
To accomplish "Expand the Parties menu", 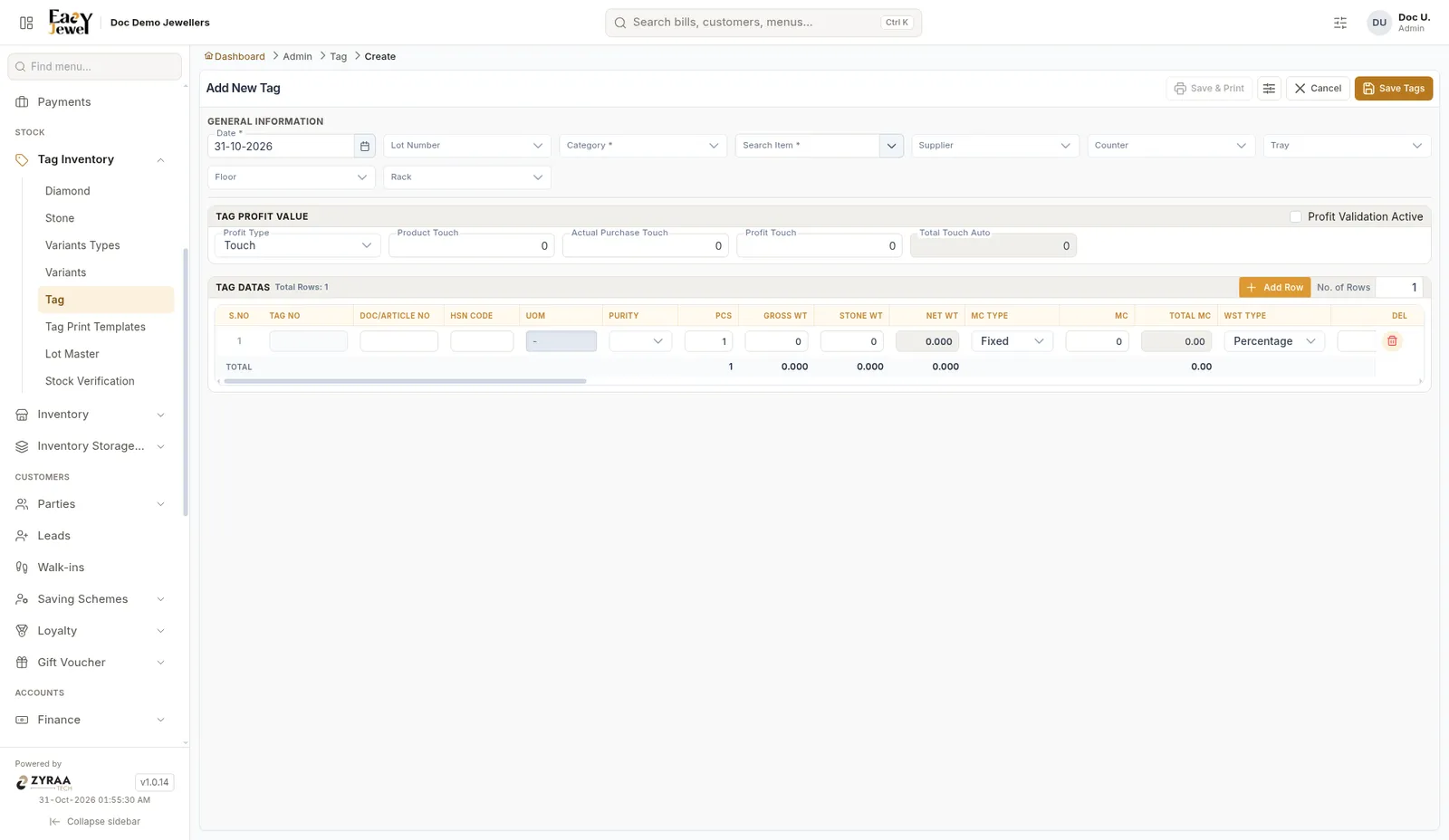I will coord(160,504).
